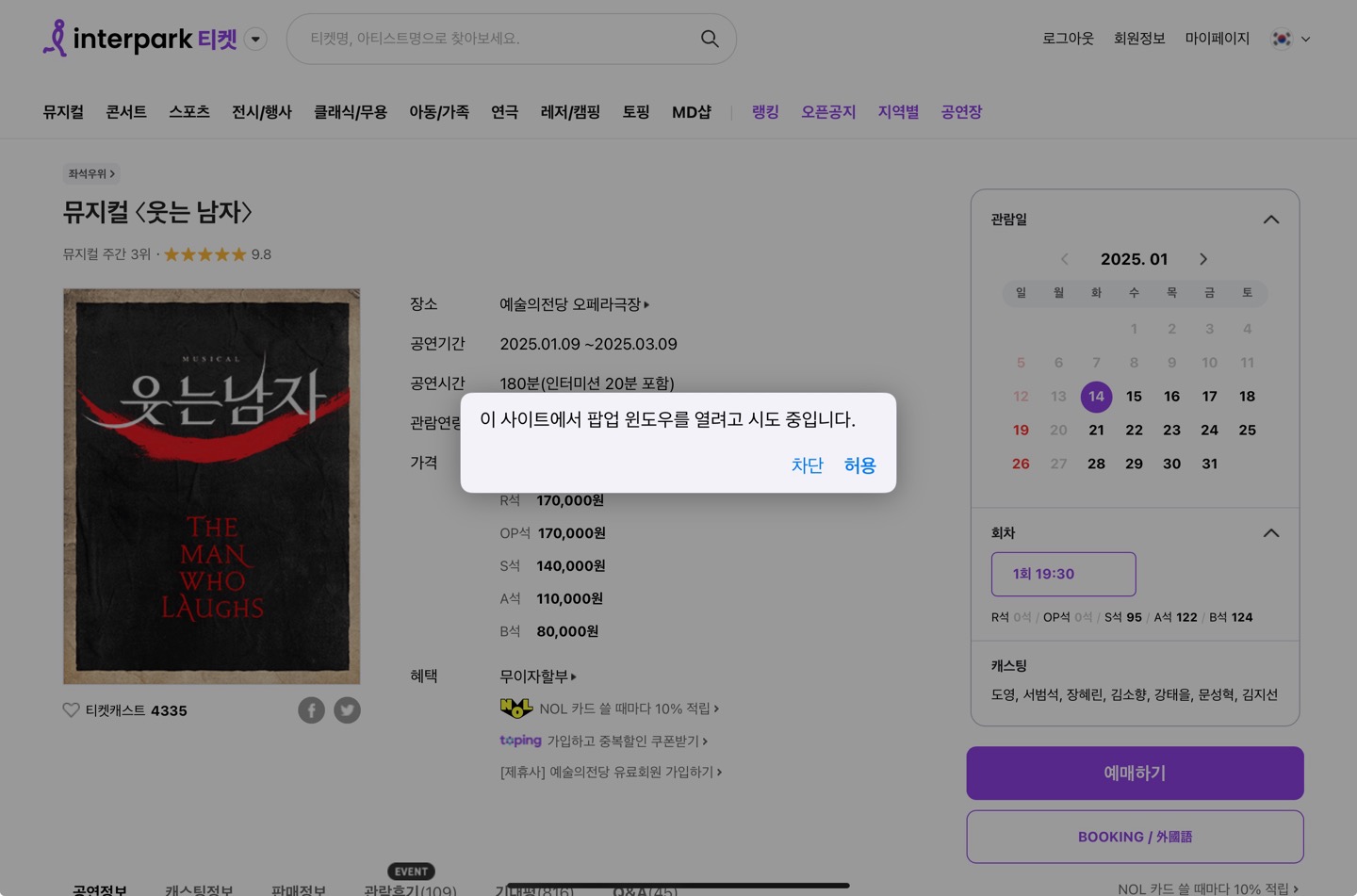Click the Interpark ticket logo

139,39
